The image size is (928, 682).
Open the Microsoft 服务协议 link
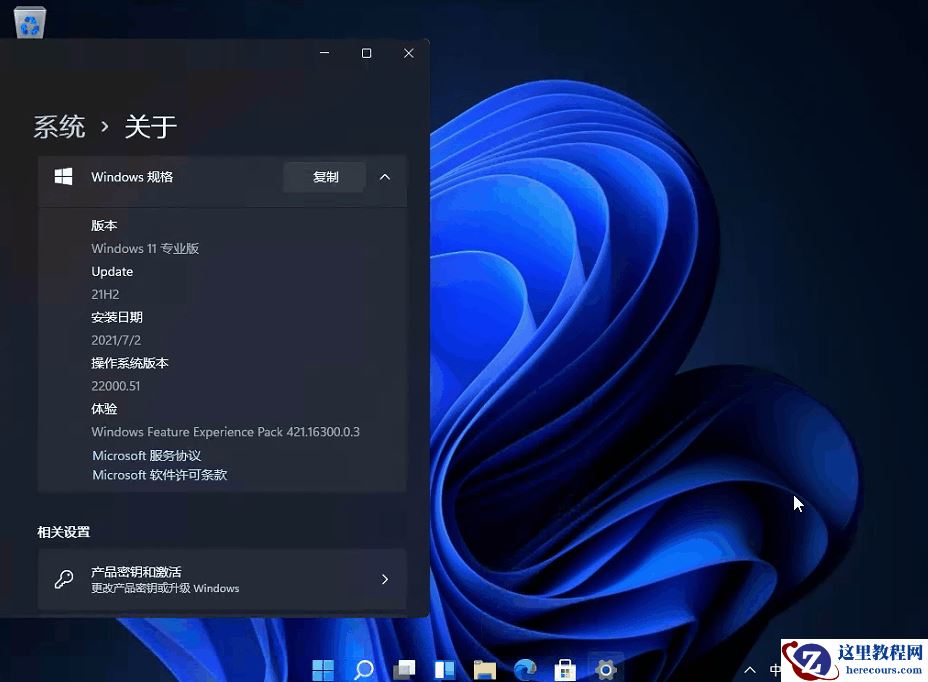pyautogui.click(x=146, y=455)
